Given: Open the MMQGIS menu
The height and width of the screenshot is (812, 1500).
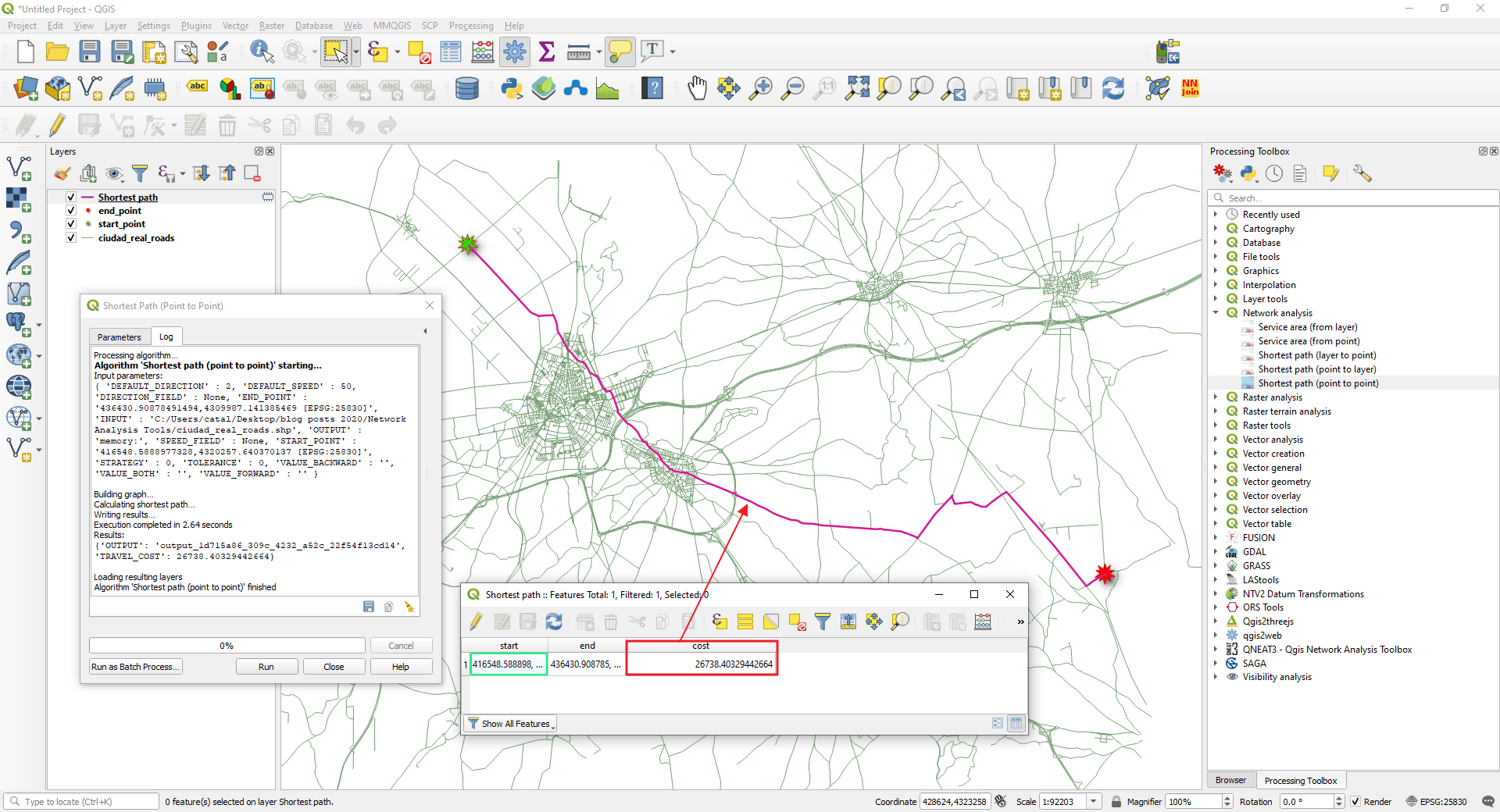Looking at the screenshot, I should coord(392,26).
